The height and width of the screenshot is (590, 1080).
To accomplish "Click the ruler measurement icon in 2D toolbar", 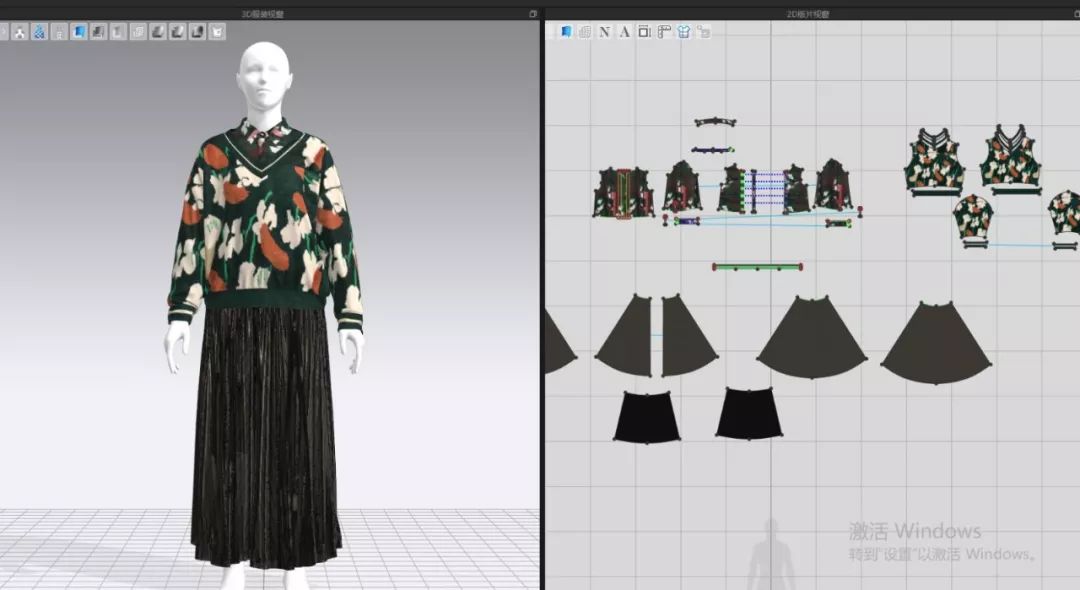I will [x=664, y=32].
